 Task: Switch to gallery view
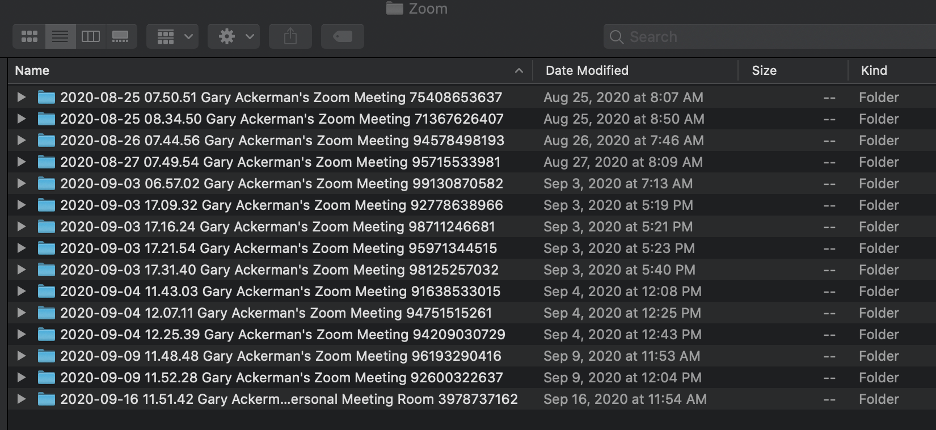[121, 36]
